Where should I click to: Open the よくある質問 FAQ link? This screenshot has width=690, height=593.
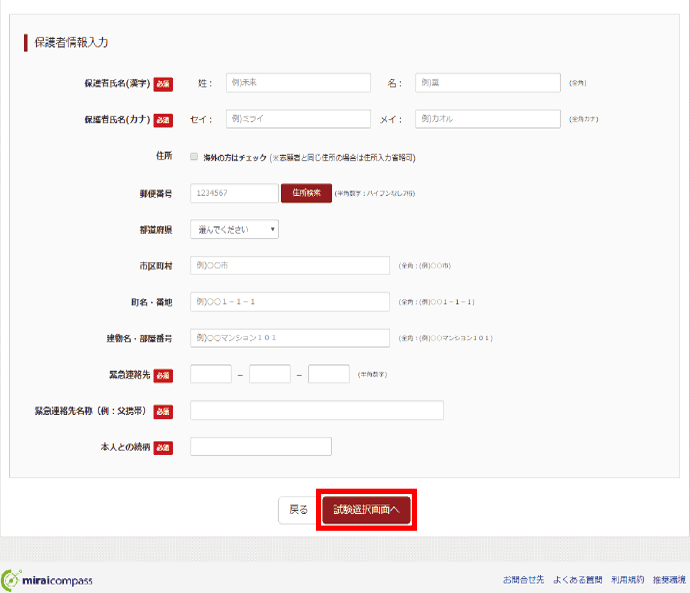(577, 580)
